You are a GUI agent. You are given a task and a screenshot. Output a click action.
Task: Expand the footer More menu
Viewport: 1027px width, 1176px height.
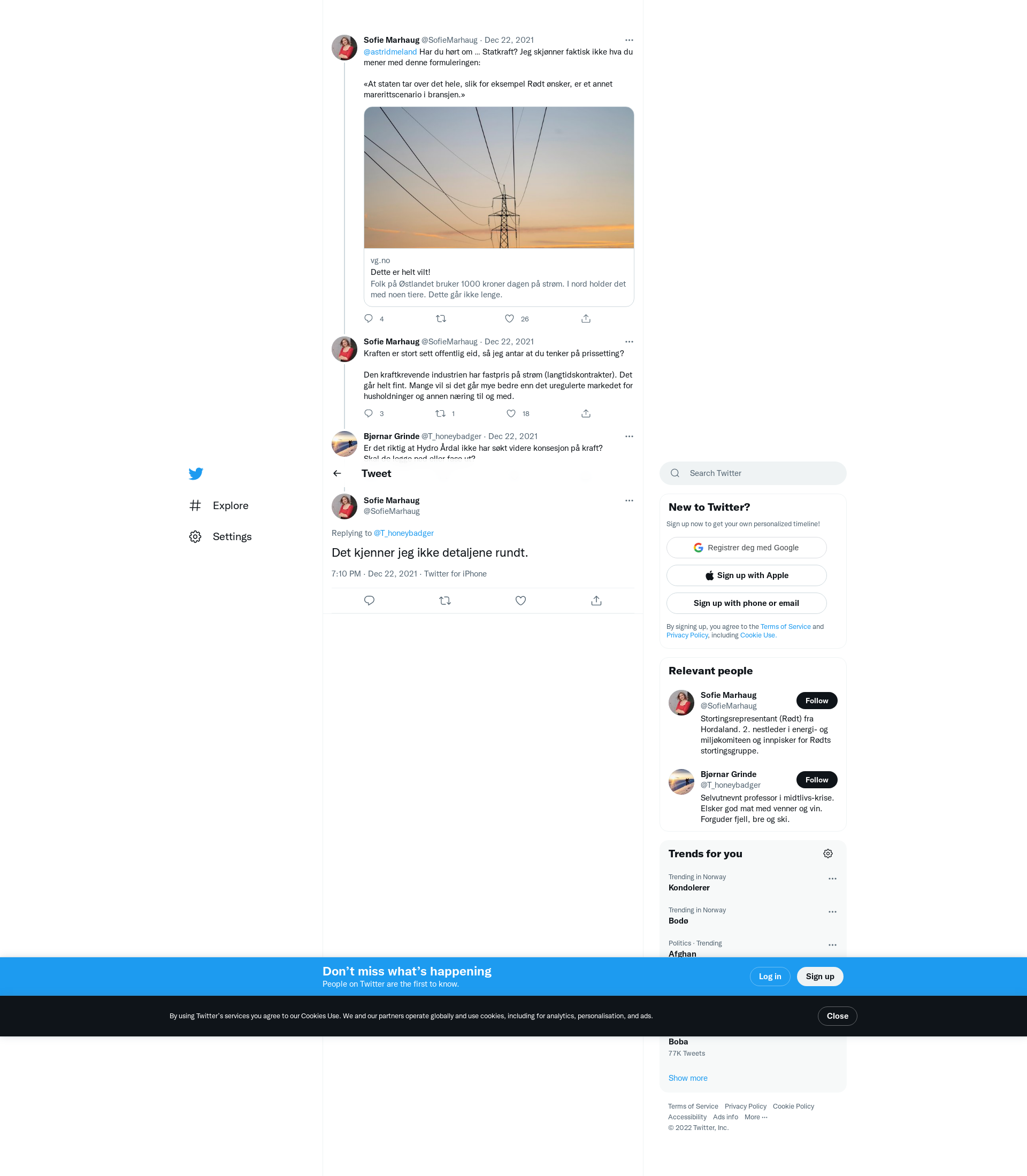[x=755, y=1118]
